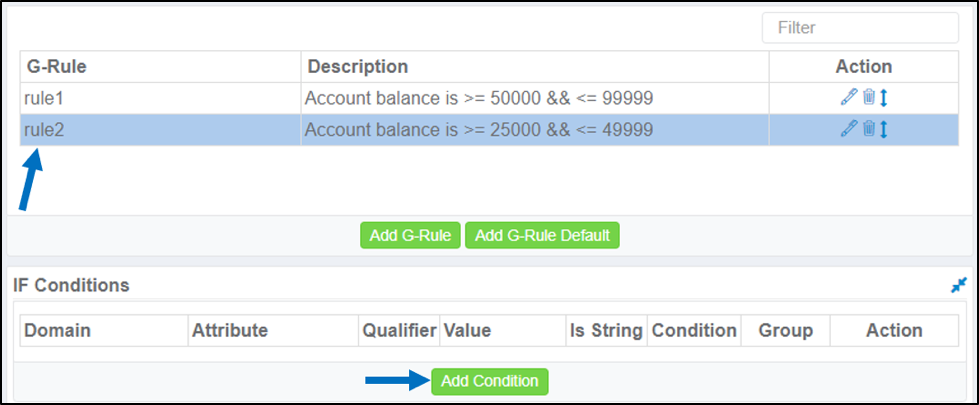
Task: Reorder rule2 with the up-down arrow icon
Action: tap(883, 129)
